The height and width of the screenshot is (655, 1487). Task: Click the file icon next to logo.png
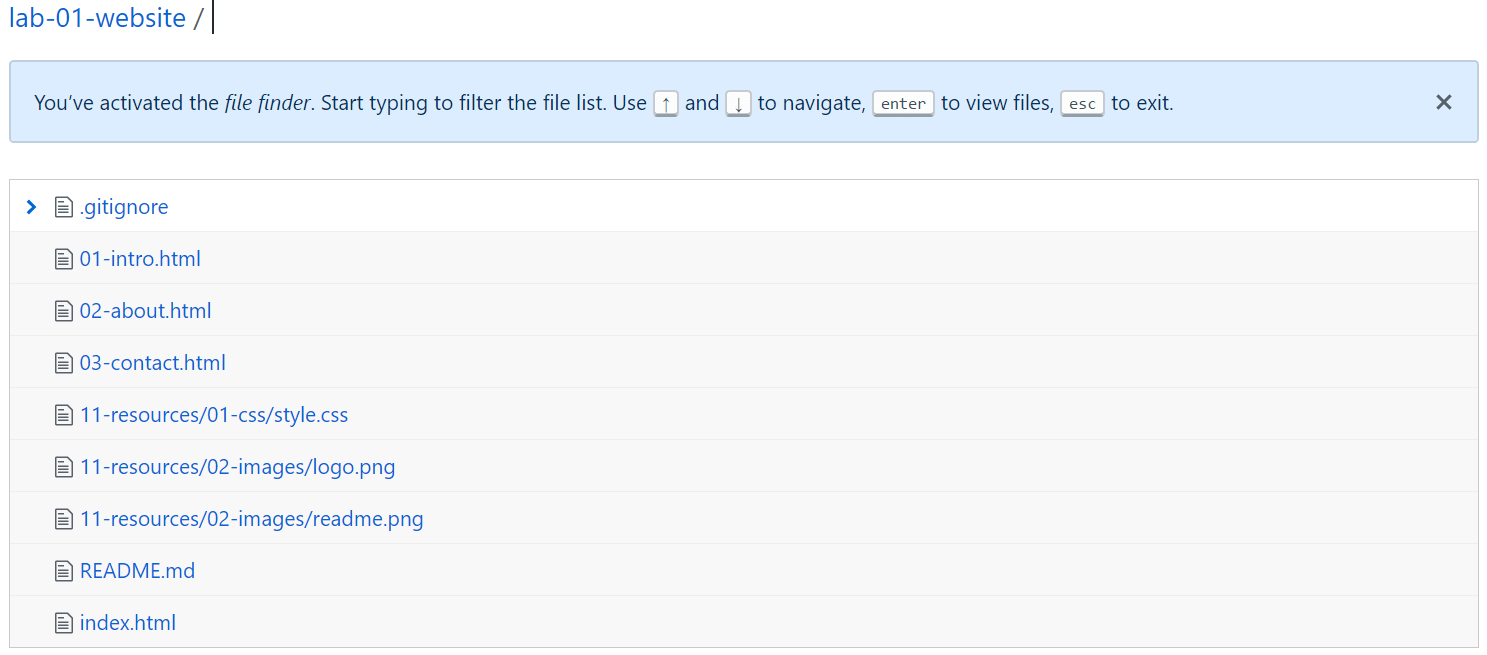coord(64,467)
